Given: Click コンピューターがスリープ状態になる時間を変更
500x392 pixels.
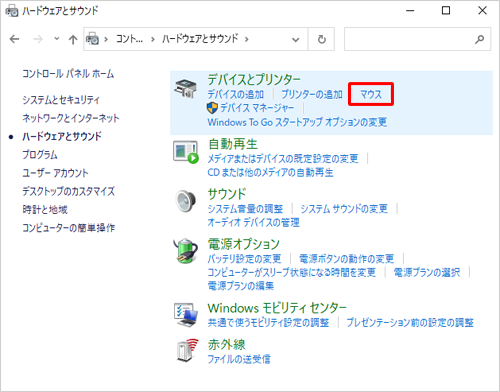Looking at the screenshot, I should (292, 272).
